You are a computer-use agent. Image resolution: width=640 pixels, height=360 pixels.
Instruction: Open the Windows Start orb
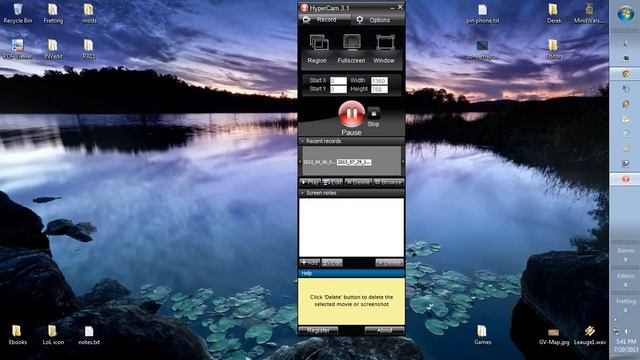pyautogui.click(x=625, y=14)
